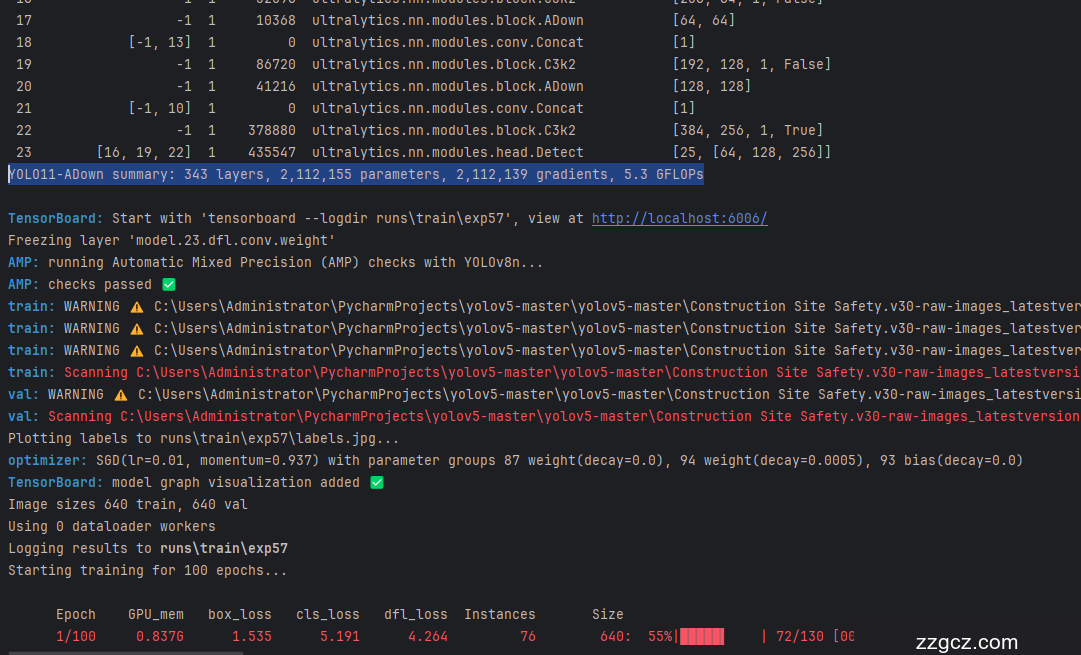This screenshot has height=655, width=1081.
Task: Click the zzgcz.com watermark
Action: coord(966,642)
